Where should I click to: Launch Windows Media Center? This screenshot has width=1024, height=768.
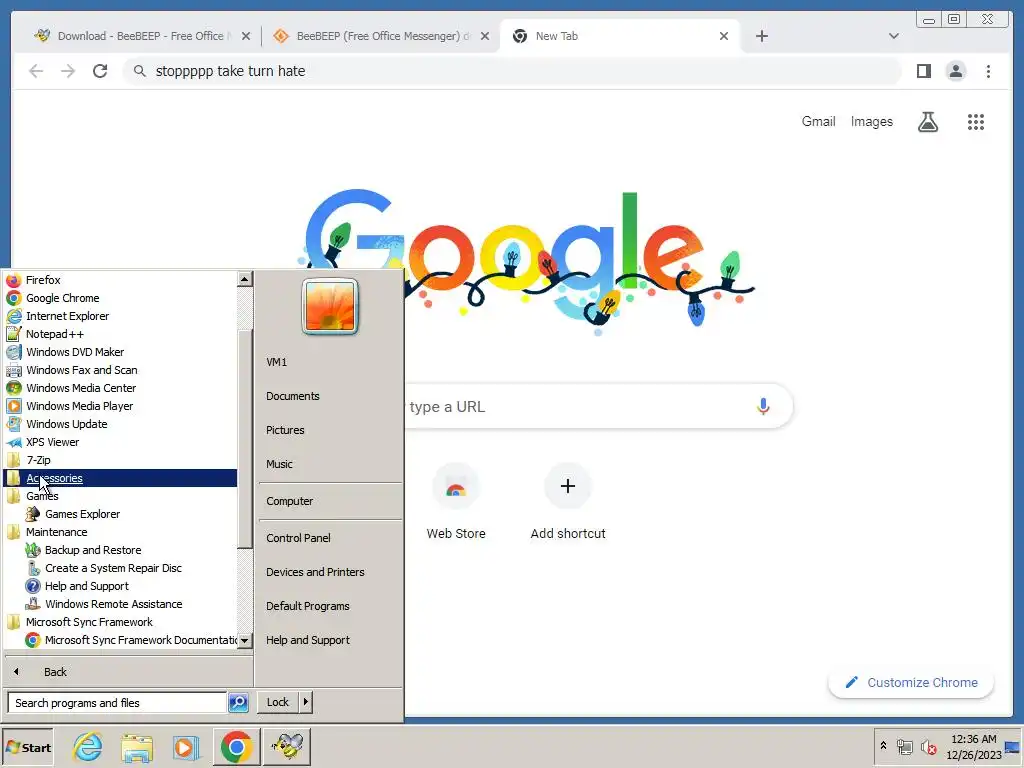pos(81,388)
